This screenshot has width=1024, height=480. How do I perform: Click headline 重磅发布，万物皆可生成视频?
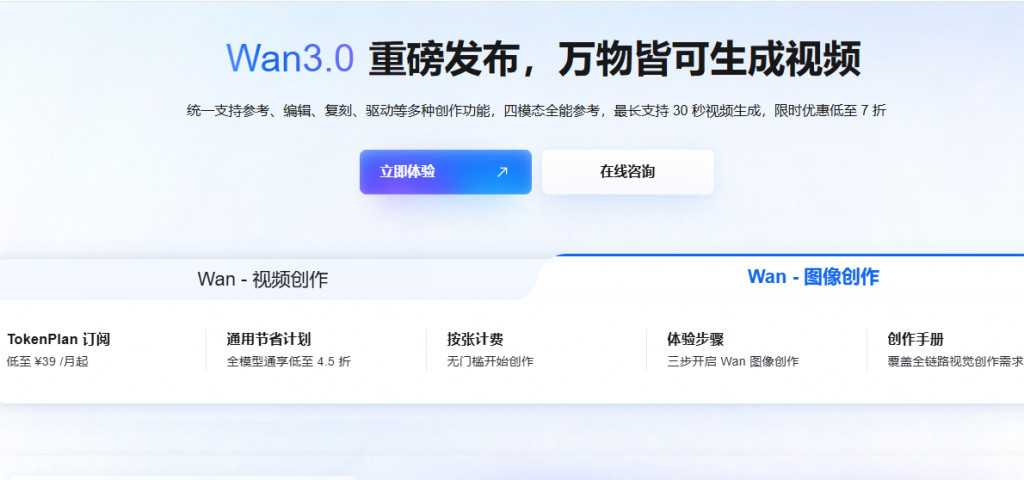point(614,59)
